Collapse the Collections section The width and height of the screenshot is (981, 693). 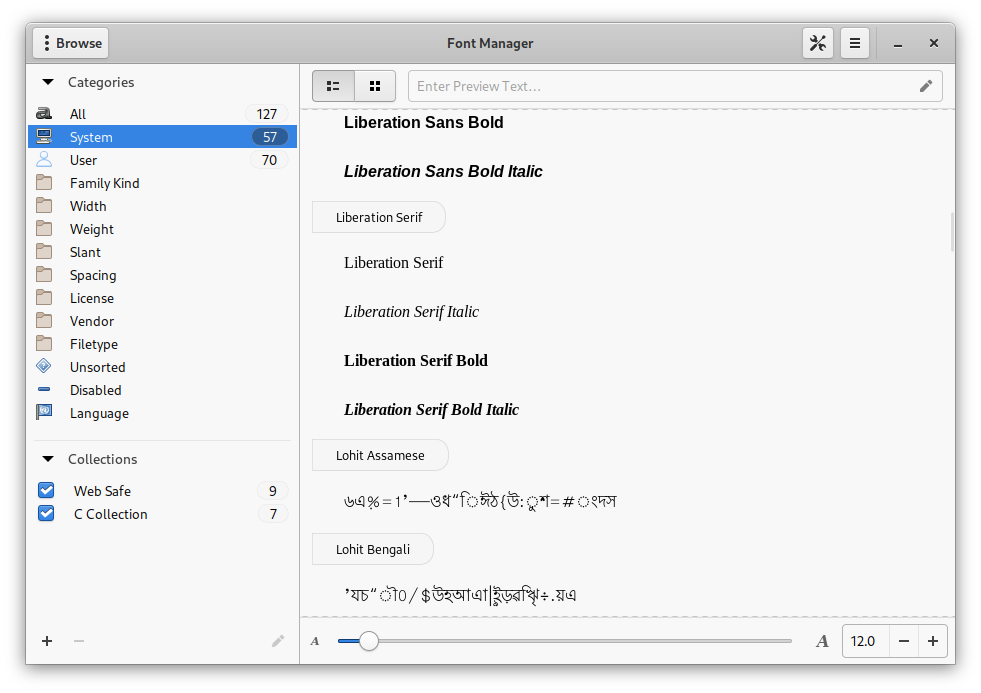tap(48, 459)
